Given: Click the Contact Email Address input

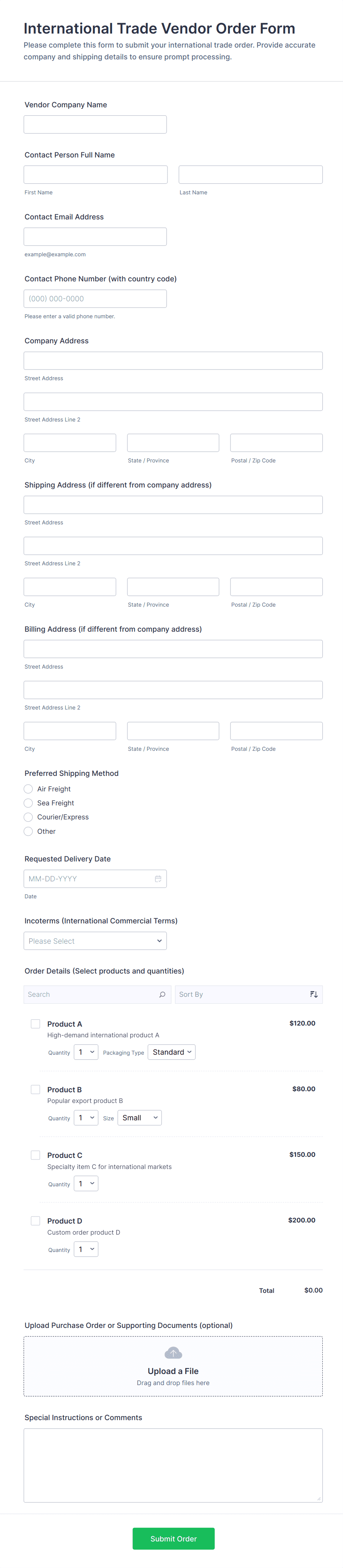Looking at the screenshot, I should [x=95, y=237].
